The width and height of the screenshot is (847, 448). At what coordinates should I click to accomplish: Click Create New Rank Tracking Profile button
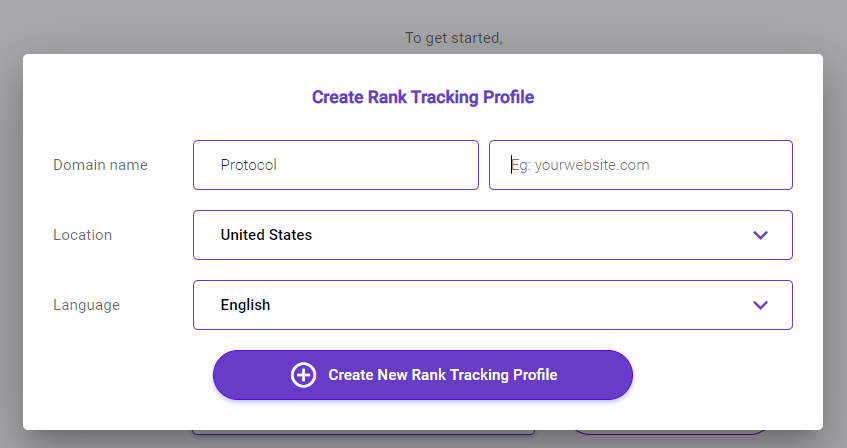422,375
